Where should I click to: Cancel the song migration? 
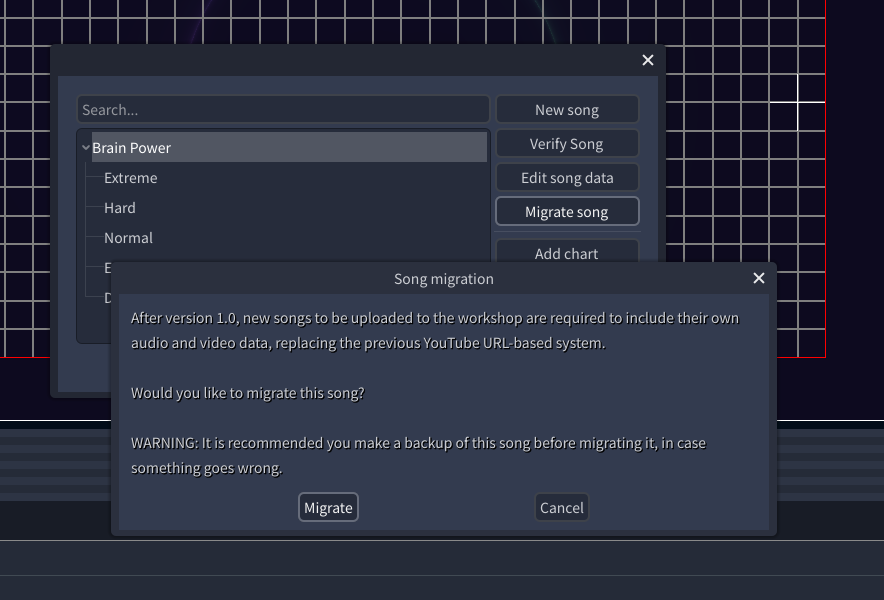pos(561,508)
